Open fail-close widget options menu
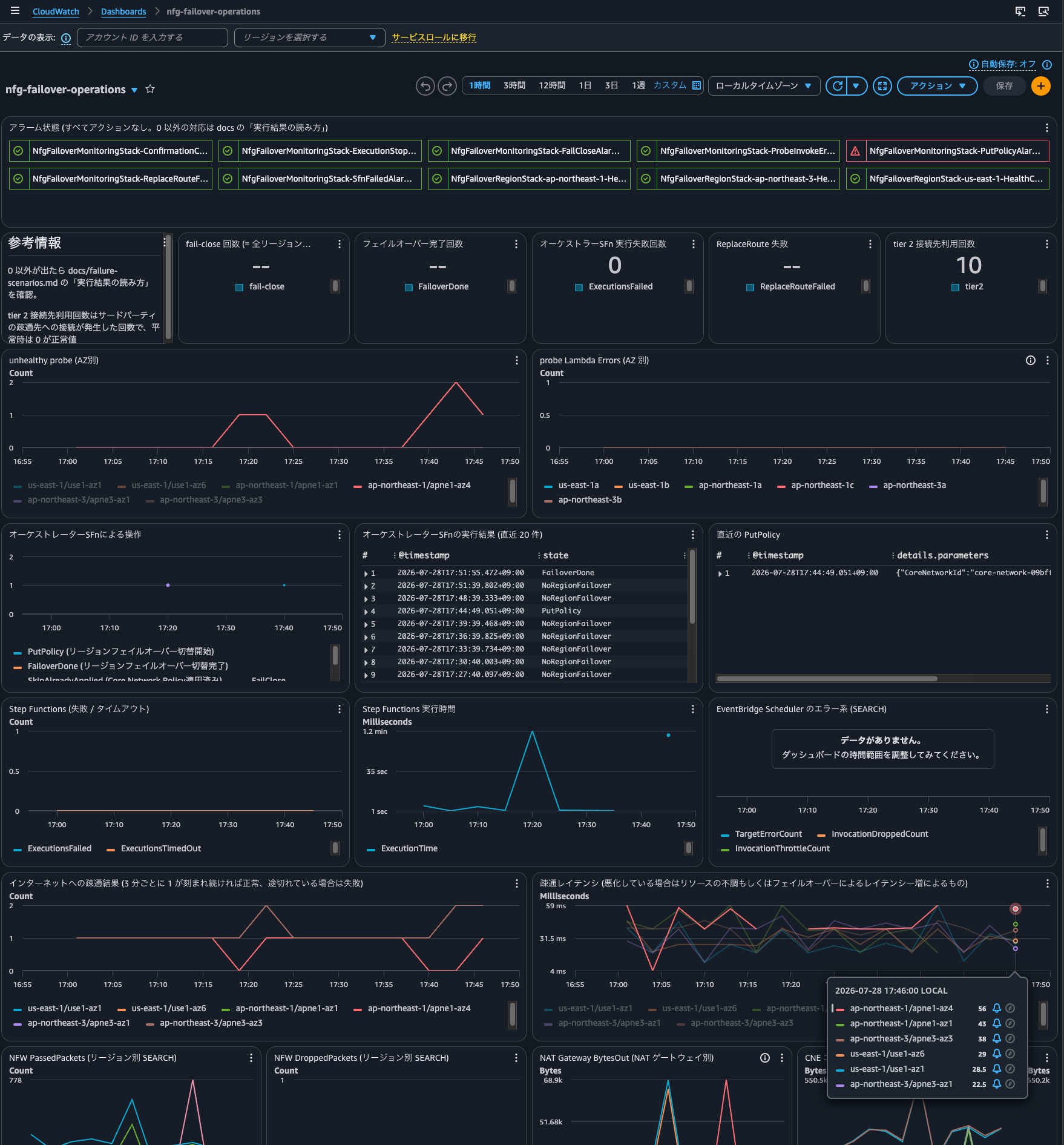 [x=339, y=244]
